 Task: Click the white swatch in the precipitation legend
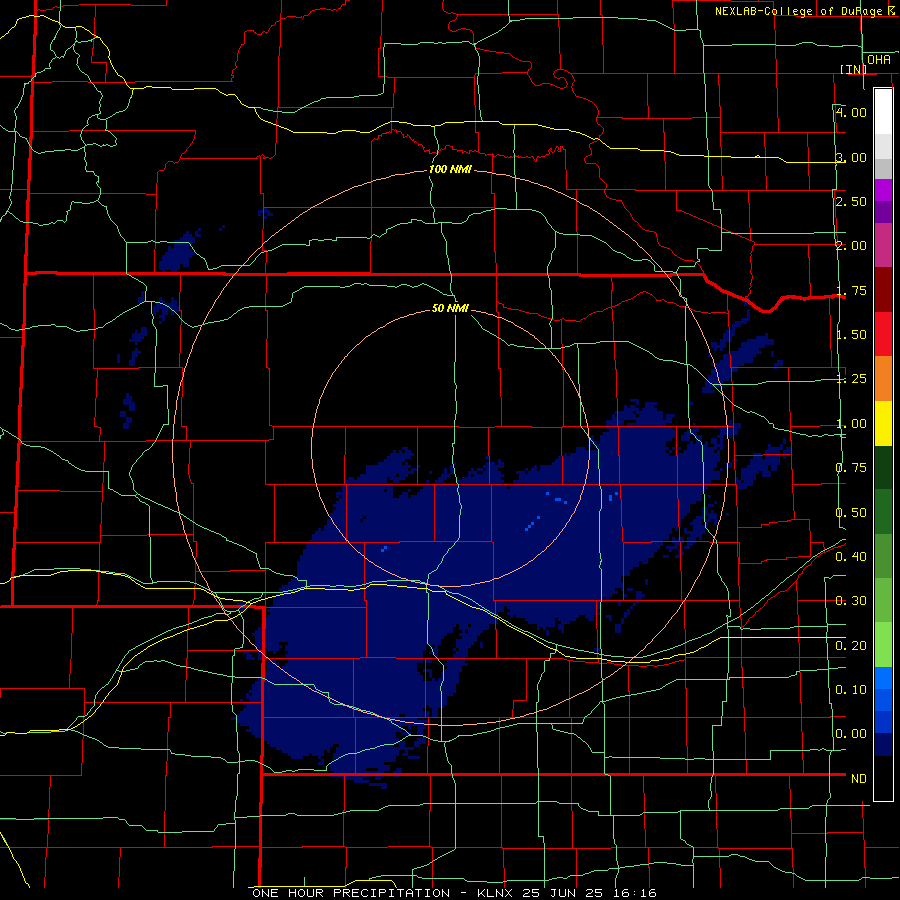(883, 112)
